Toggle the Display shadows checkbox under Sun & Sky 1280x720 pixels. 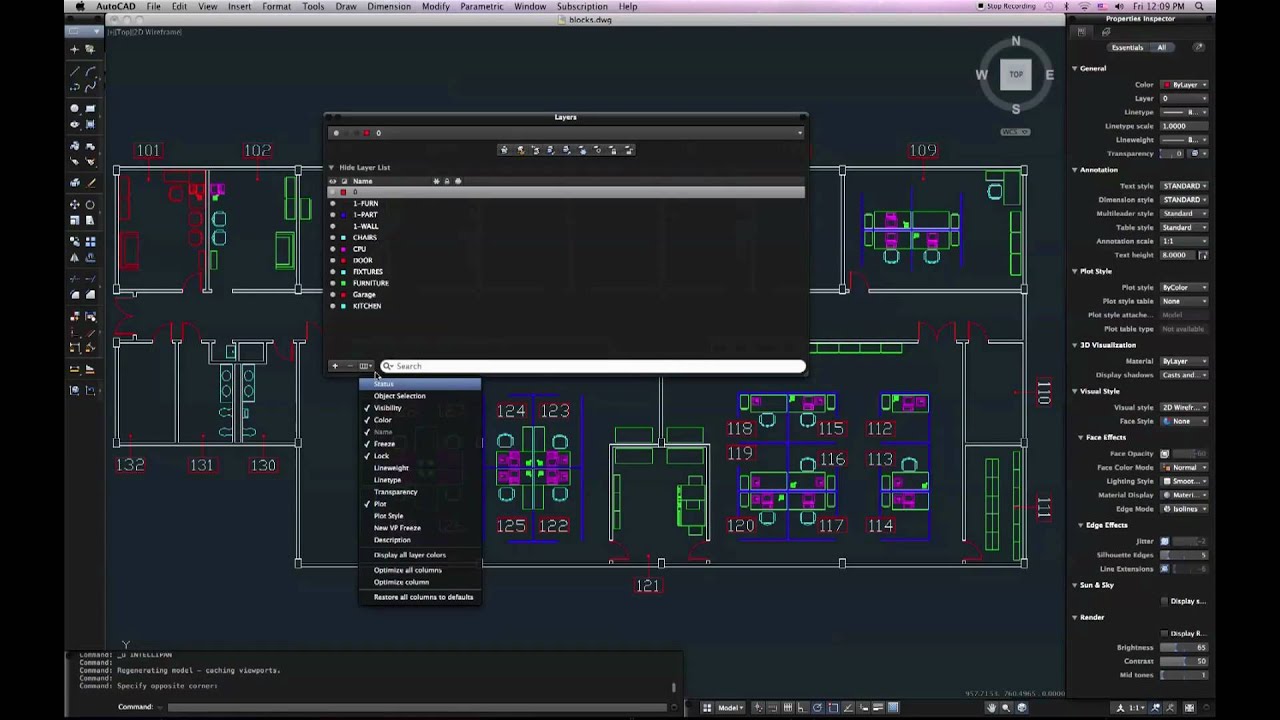coord(1164,601)
